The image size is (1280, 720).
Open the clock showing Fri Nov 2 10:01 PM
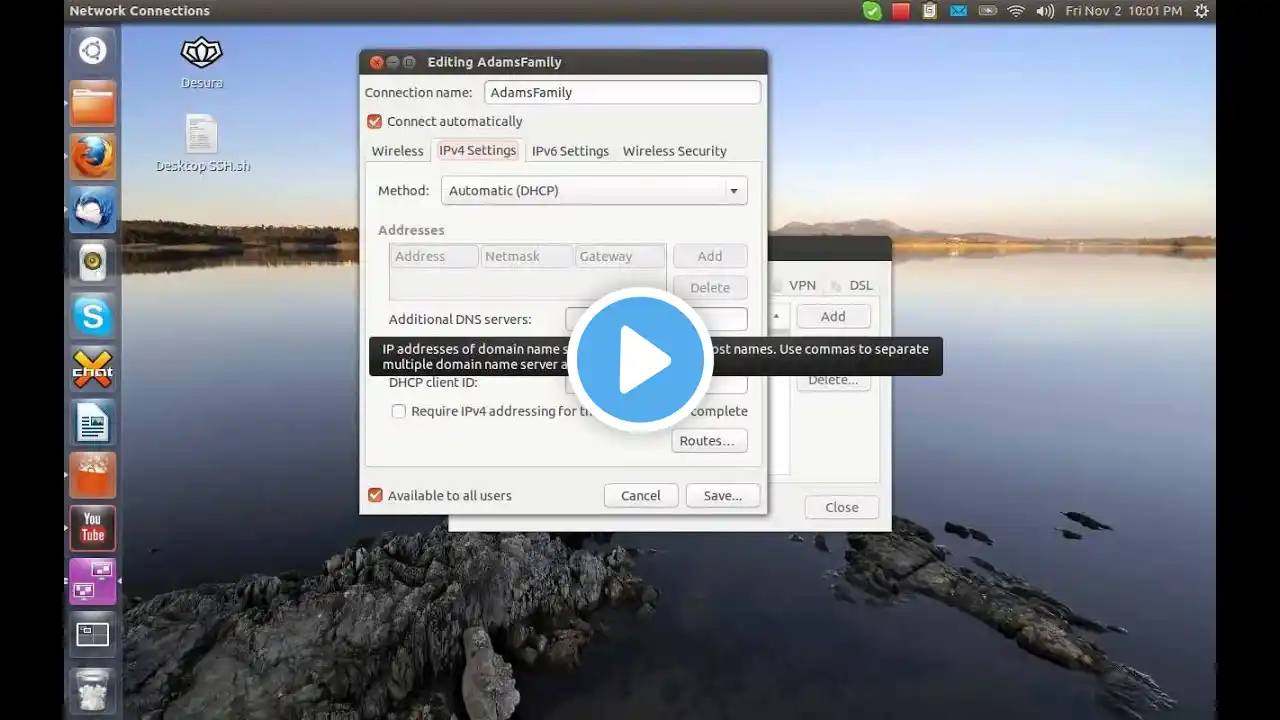pos(1123,11)
